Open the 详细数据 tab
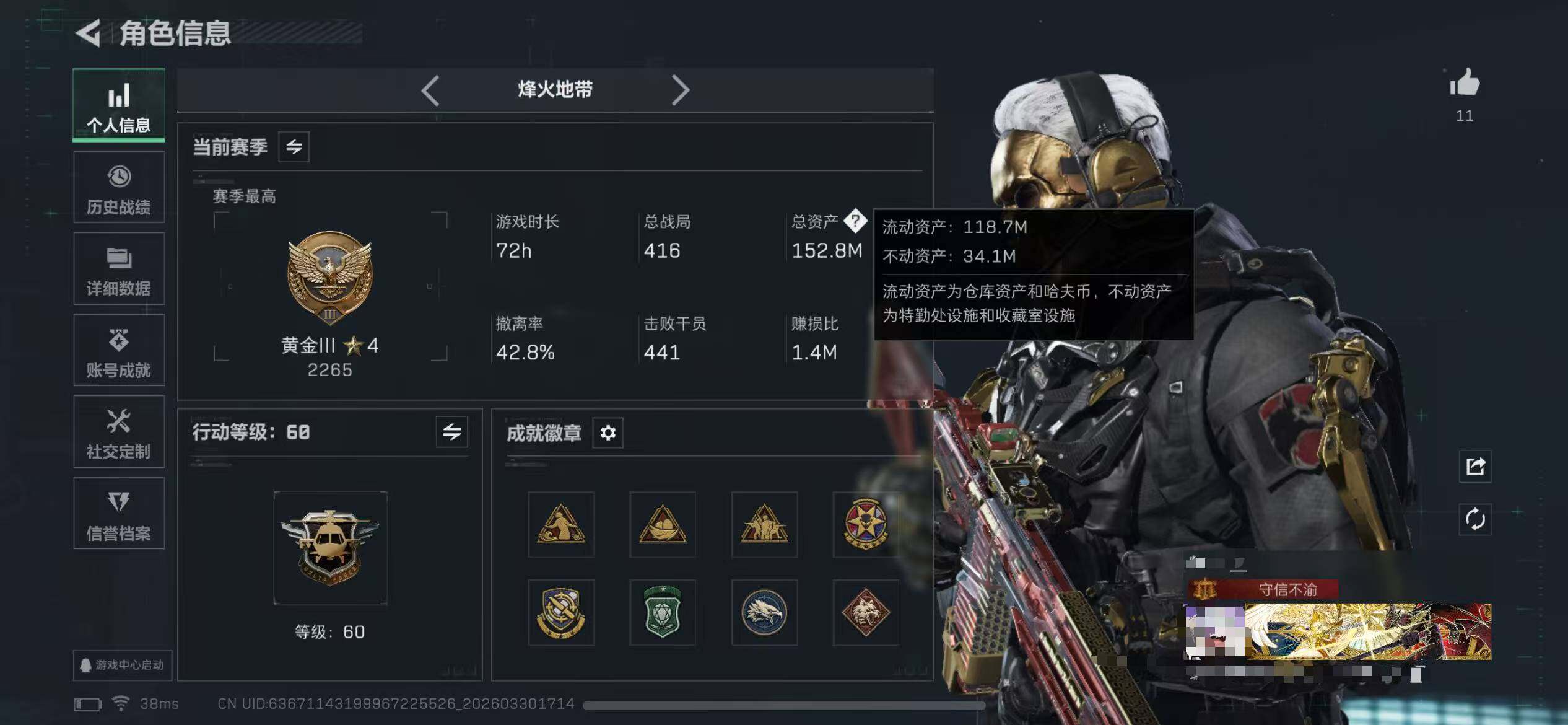The image size is (1568, 725). (119, 269)
